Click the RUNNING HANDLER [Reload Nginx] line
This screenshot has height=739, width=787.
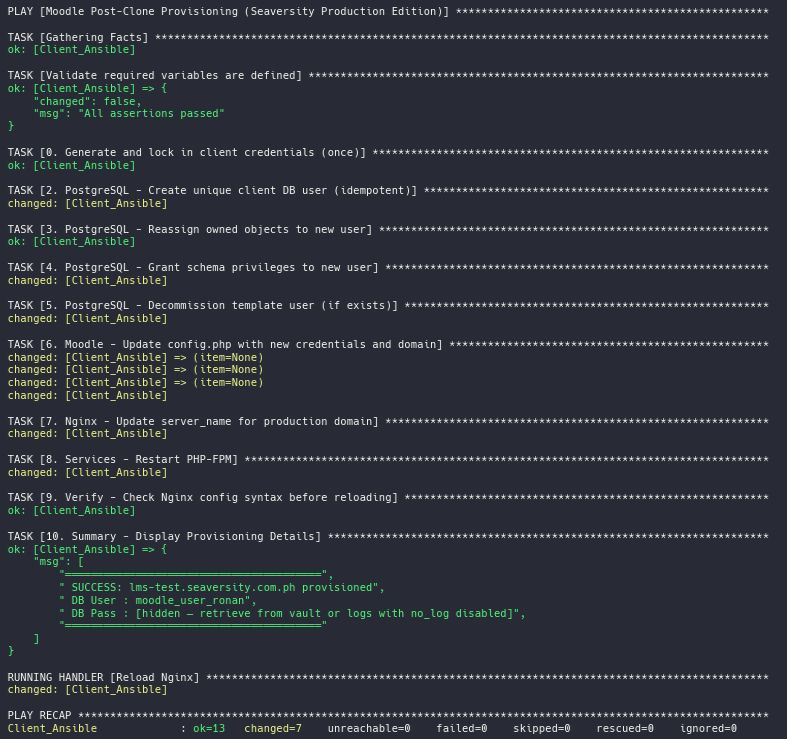click(x=387, y=677)
